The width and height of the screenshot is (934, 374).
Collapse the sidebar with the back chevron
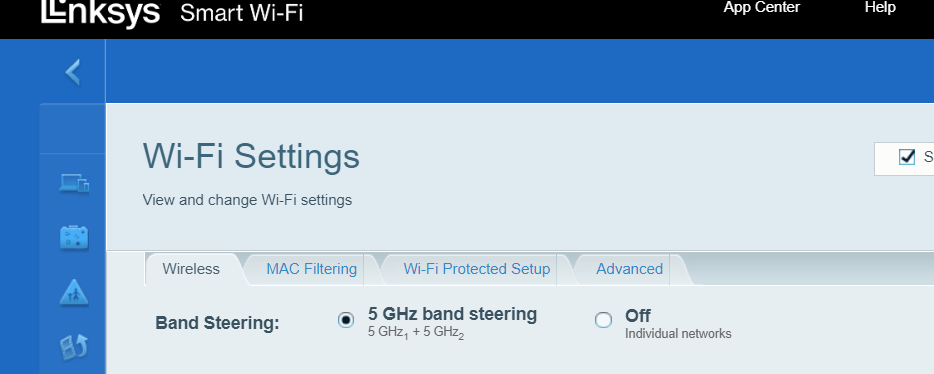tap(73, 72)
